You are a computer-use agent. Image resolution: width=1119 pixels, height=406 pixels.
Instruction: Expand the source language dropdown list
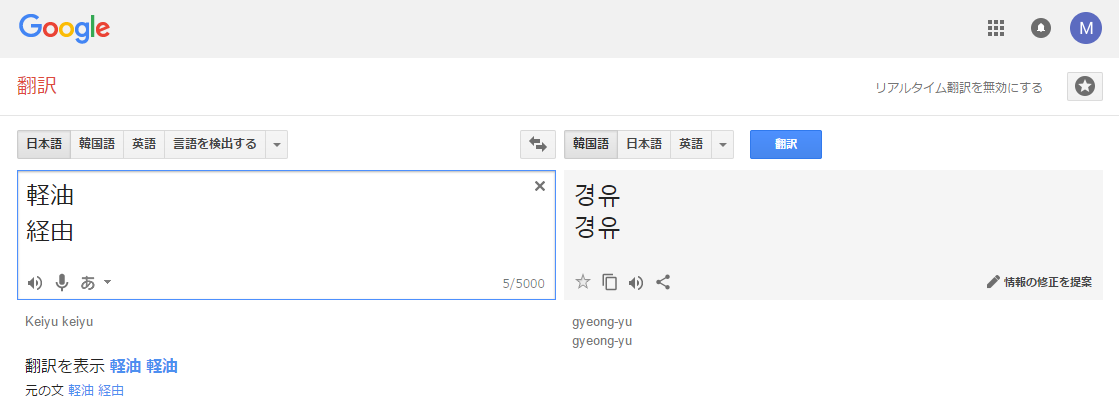click(x=277, y=144)
